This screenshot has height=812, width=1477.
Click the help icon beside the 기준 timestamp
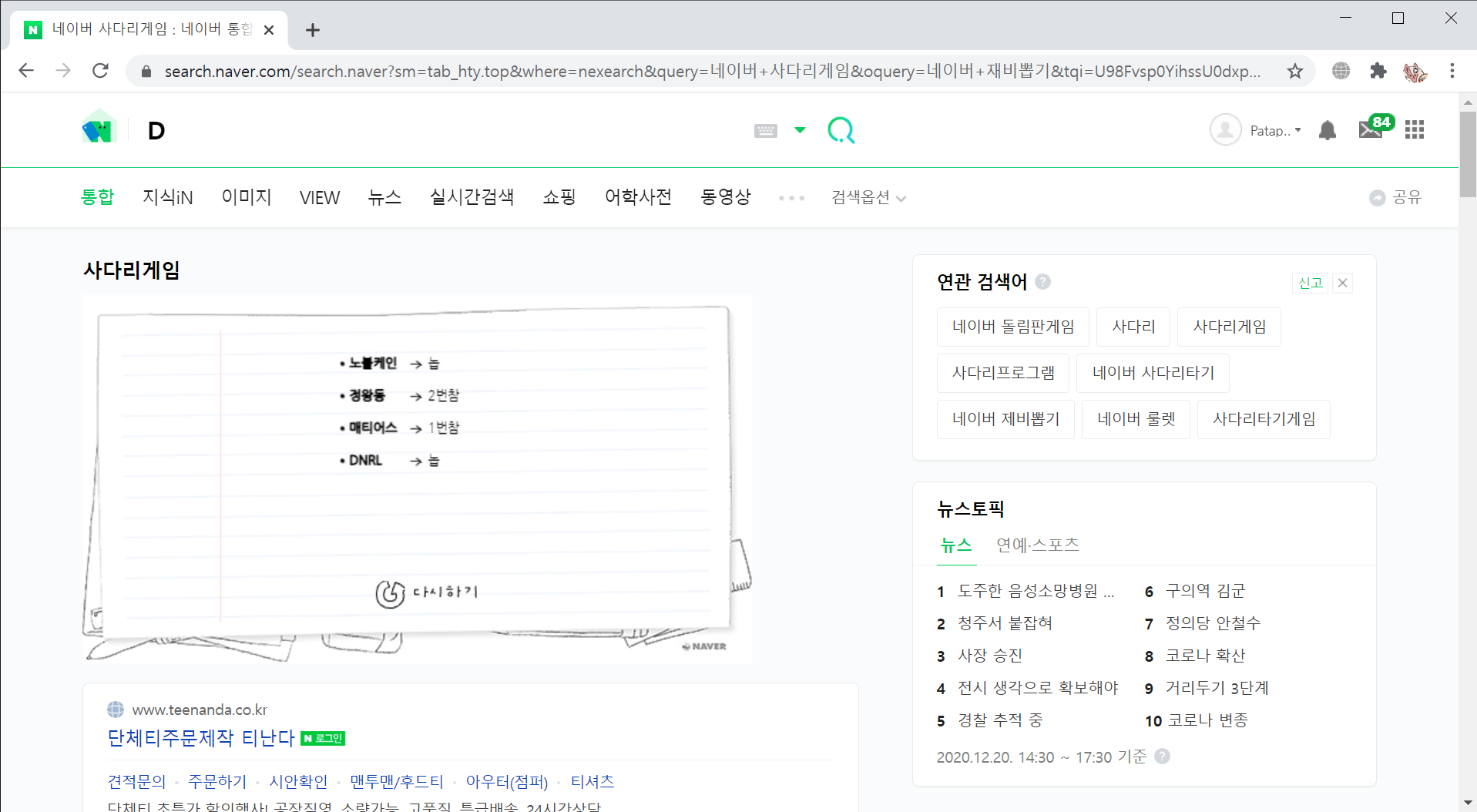click(x=1162, y=757)
